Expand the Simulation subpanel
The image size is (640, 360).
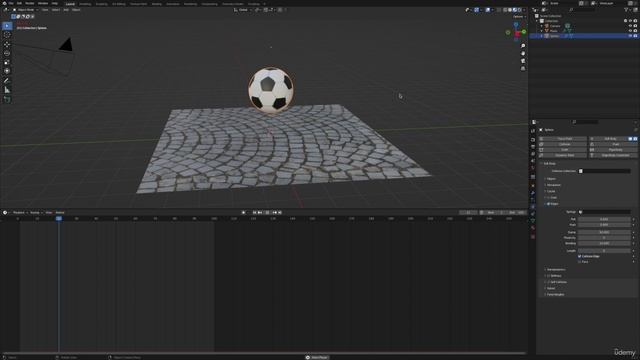[553, 185]
